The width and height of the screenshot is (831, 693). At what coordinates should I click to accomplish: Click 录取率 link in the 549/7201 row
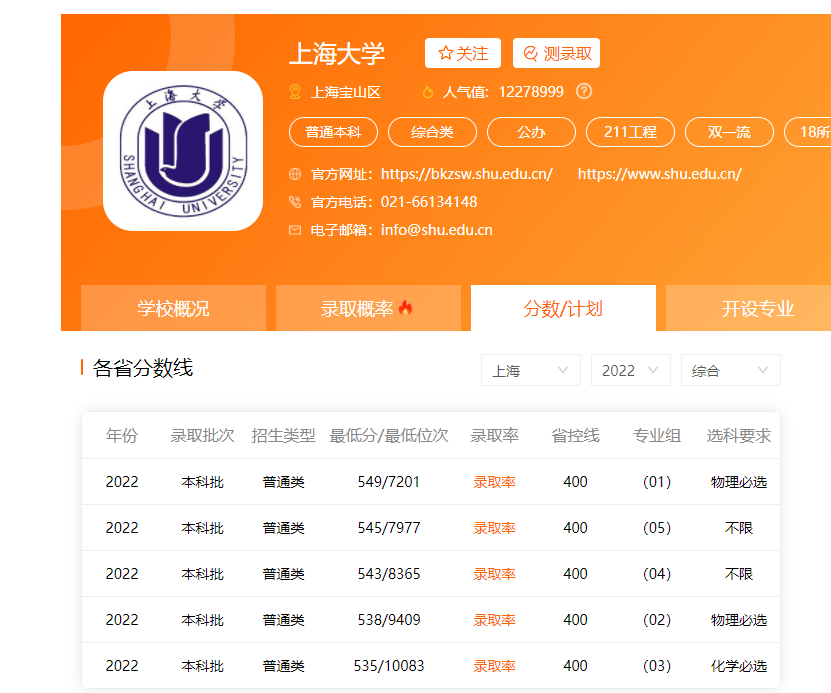[494, 482]
